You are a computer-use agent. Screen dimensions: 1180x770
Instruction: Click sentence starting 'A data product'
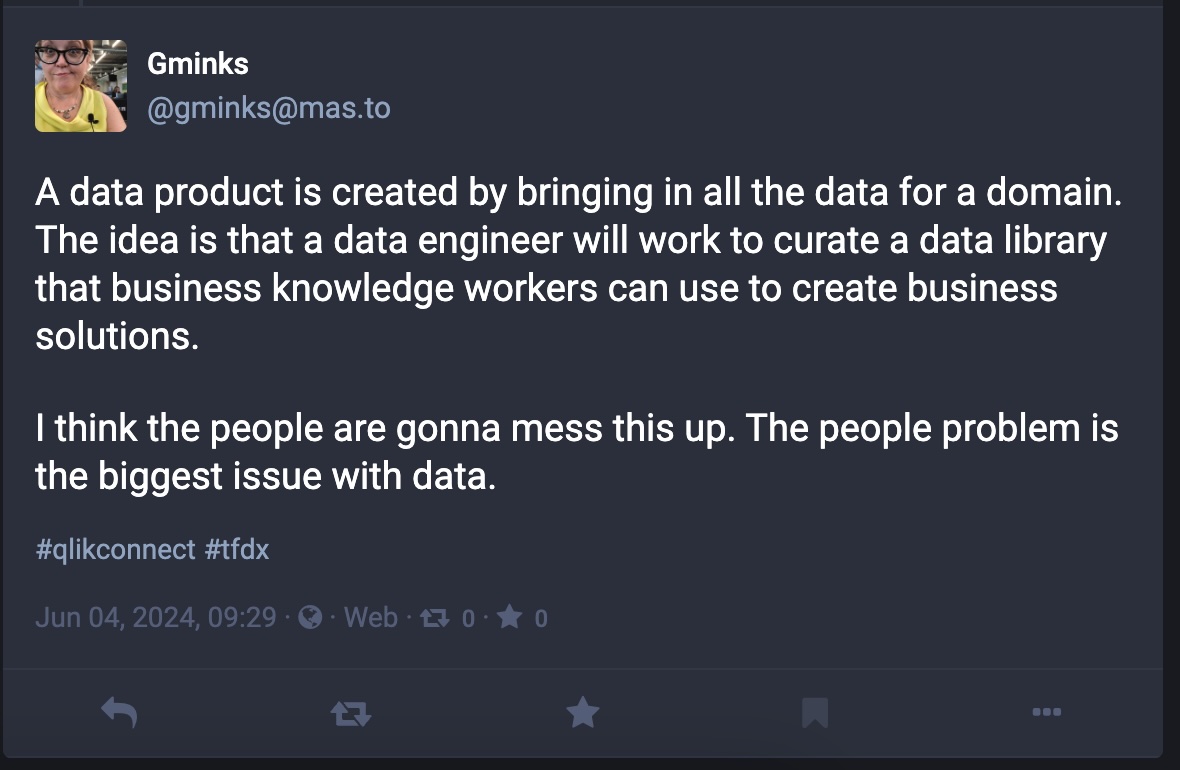pos(578,192)
